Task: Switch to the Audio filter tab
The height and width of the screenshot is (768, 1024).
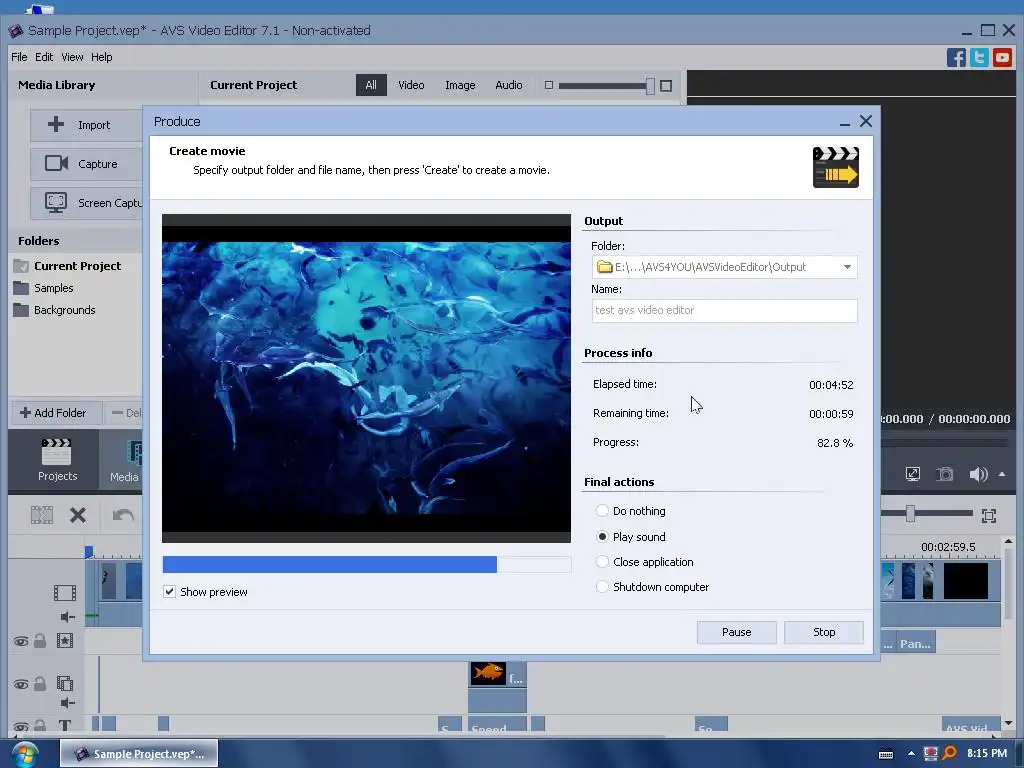Action: click(508, 86)
